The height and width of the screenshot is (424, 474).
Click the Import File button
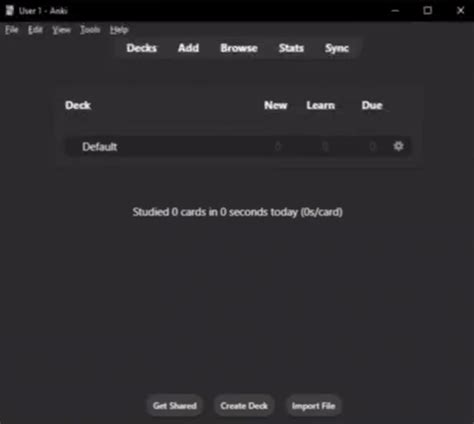point(314,406)
